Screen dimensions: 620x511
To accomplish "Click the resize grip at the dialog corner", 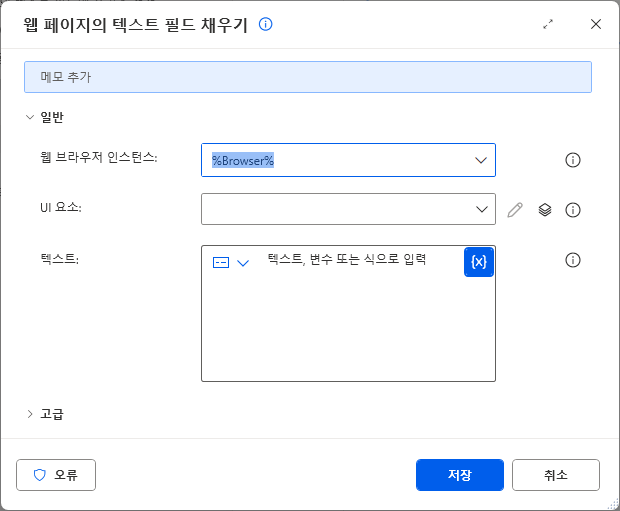I will [613, 504].
